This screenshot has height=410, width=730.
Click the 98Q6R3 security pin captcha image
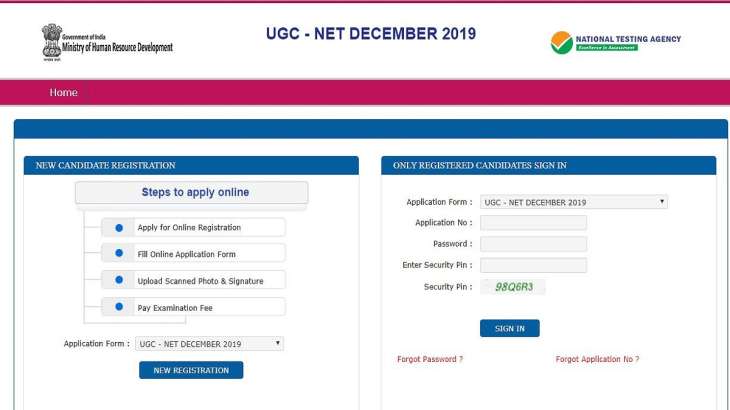click(x=514, y=287)
